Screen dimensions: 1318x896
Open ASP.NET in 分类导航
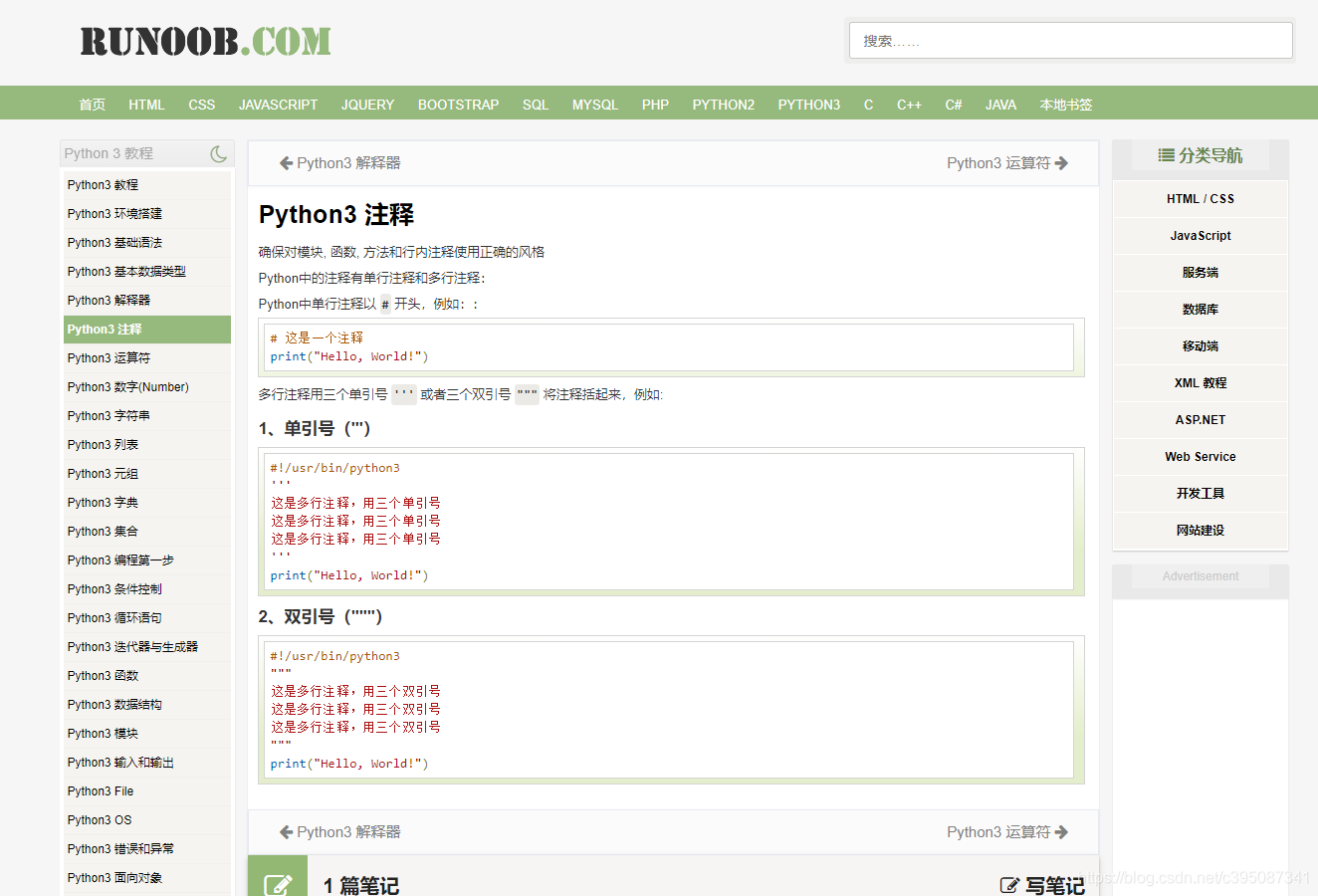click(x=1201, y=420)
